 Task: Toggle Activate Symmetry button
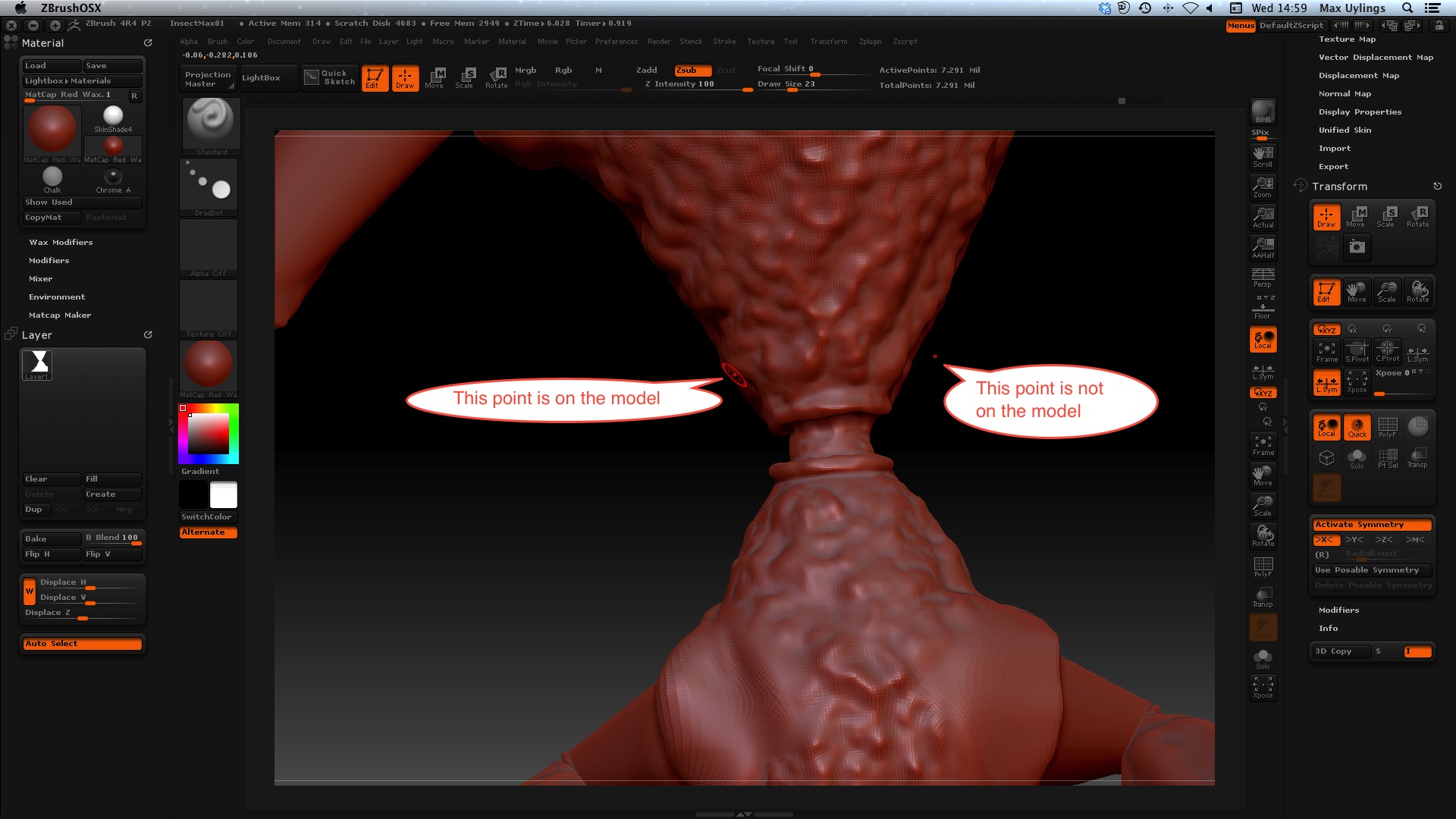coord(1371,525)
